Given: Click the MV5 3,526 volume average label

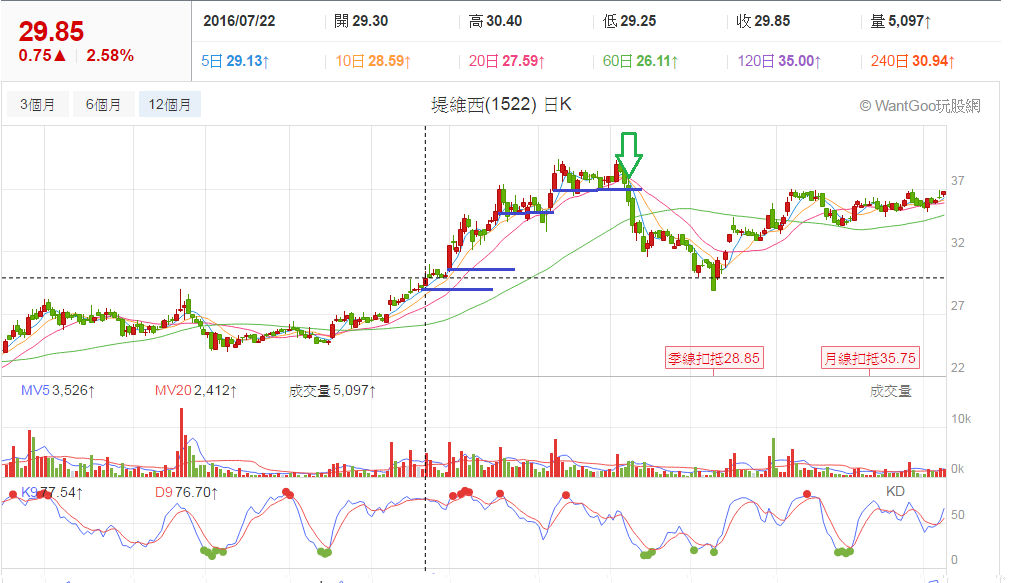Looking at the screenshot, I should click(58, 390).
